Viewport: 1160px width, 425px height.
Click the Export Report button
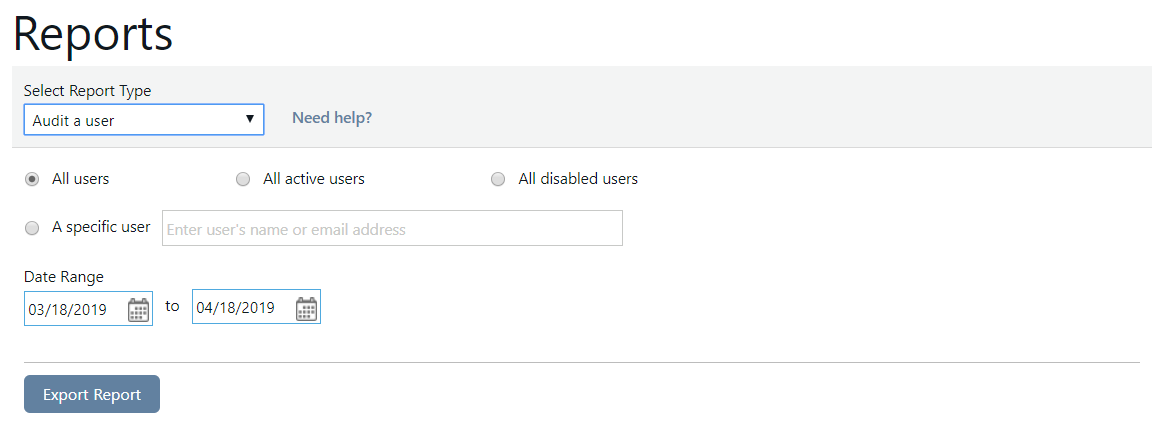click(x=92, y=394)
